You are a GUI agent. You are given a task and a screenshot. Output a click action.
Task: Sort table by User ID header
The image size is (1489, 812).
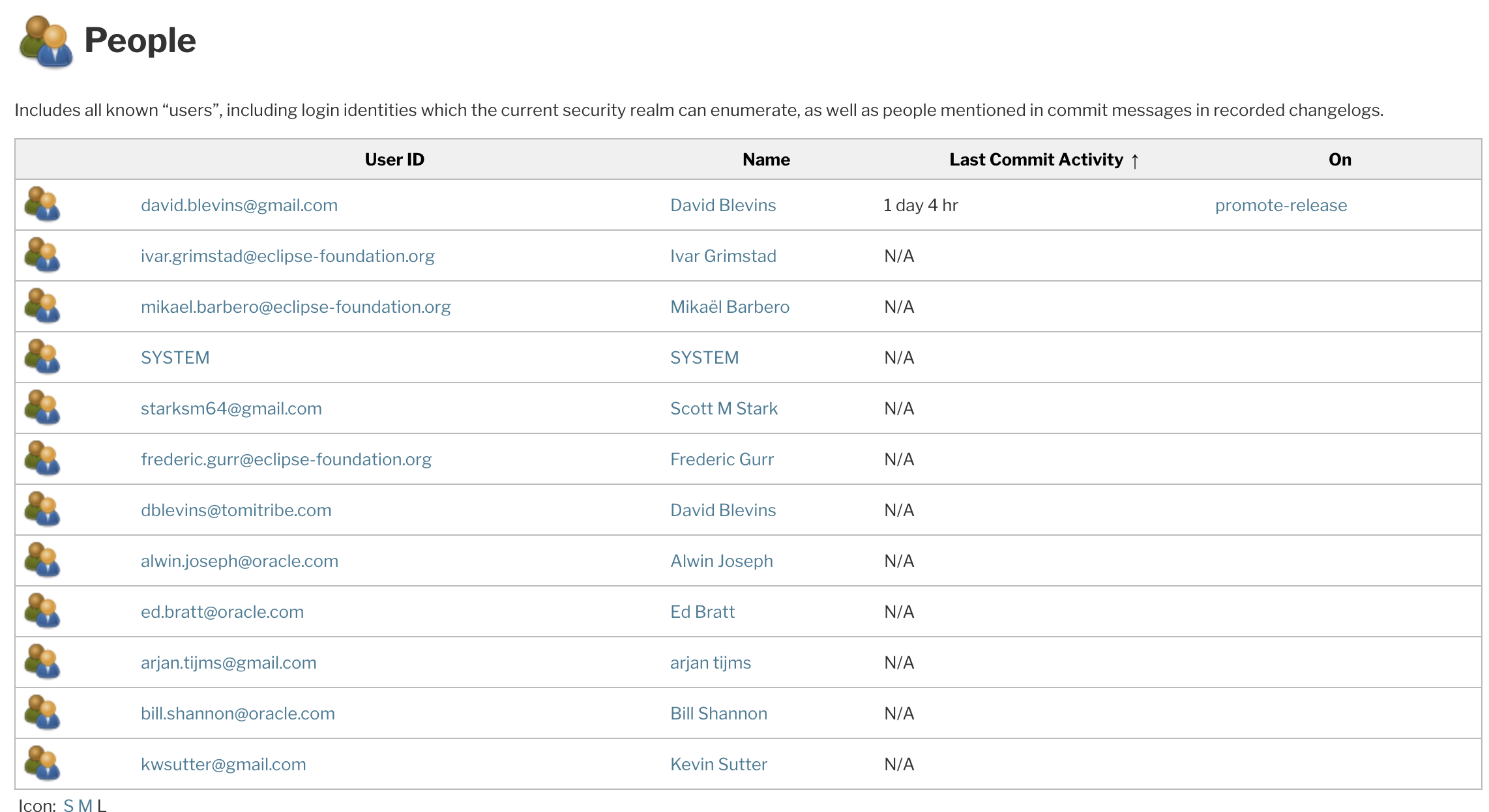click(x=394, y=160)
